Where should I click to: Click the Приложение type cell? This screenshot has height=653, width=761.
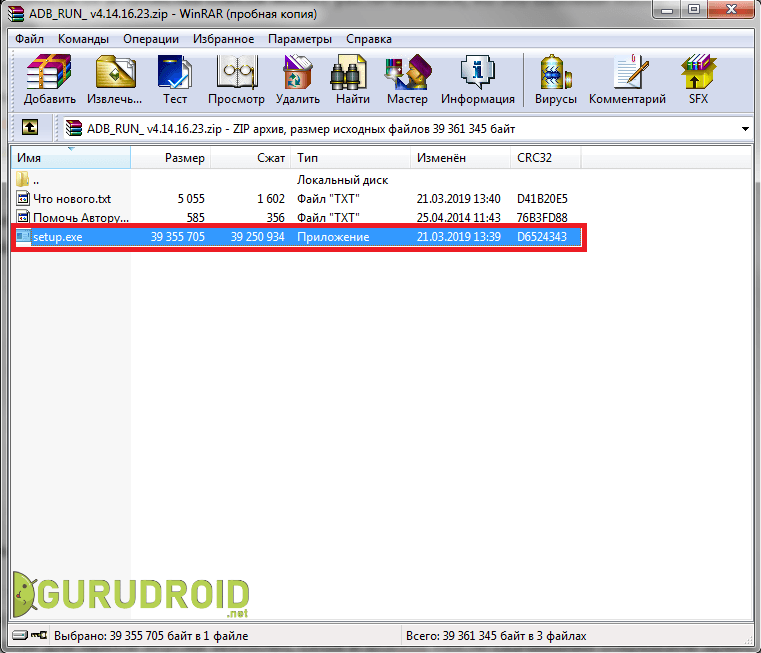coord(333,237)
